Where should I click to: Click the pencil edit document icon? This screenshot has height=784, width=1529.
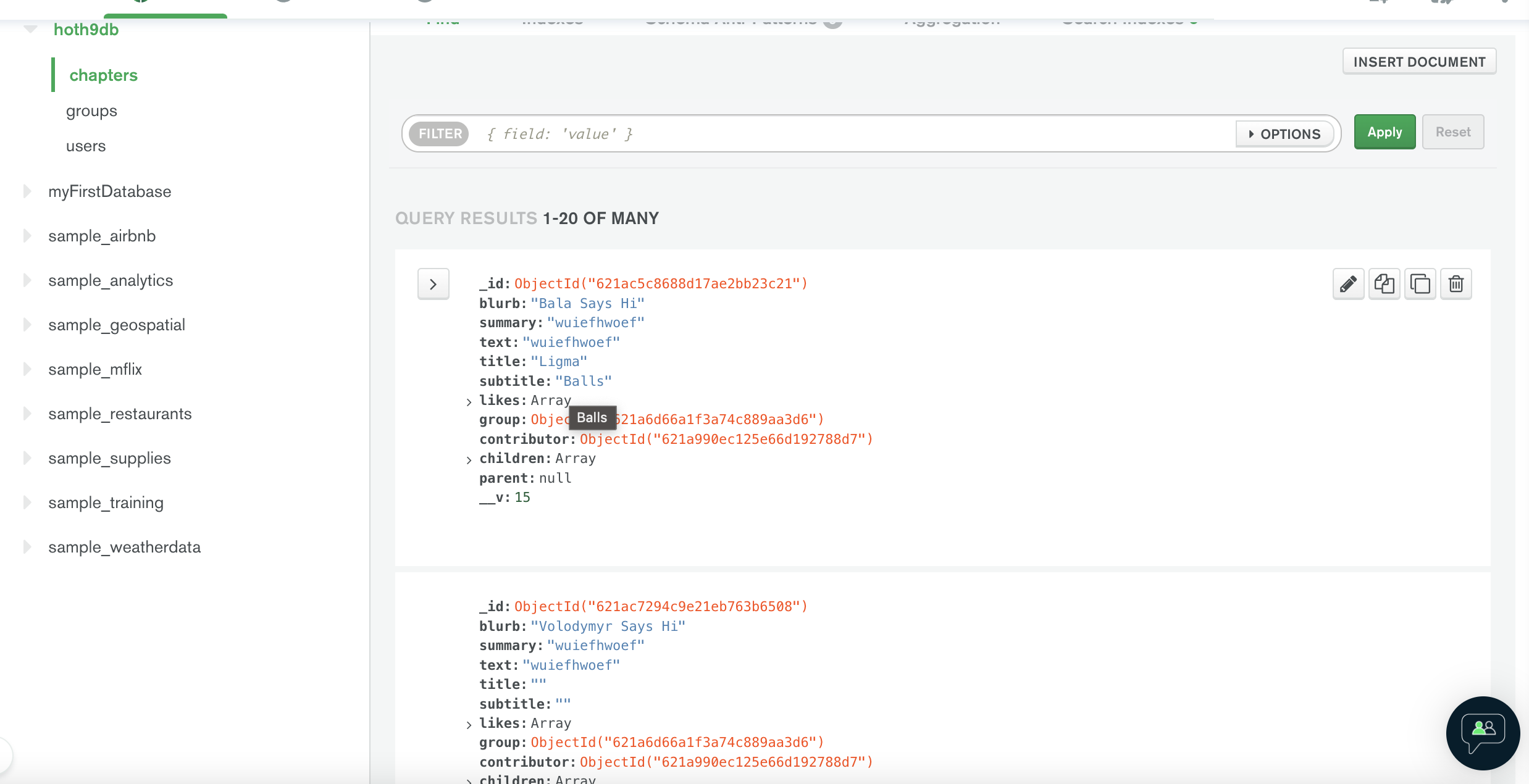click(1348, 284)
